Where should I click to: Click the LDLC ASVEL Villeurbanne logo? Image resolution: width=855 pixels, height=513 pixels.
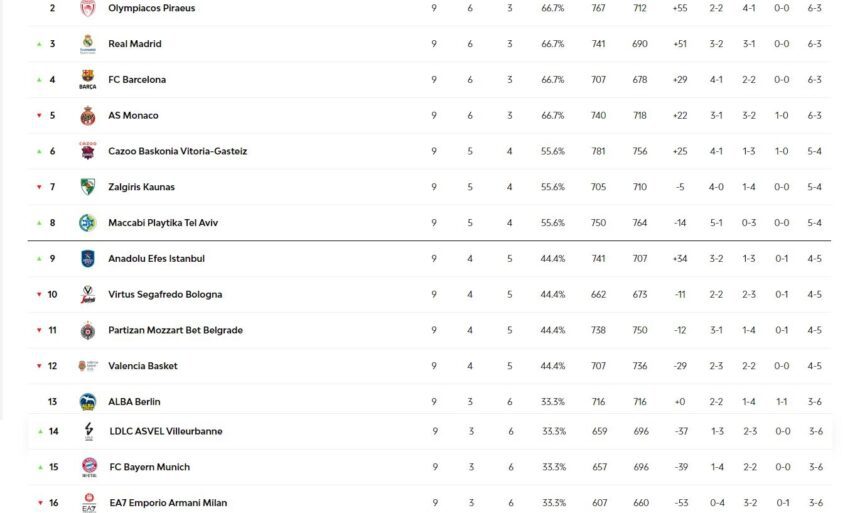click(88, 432)
